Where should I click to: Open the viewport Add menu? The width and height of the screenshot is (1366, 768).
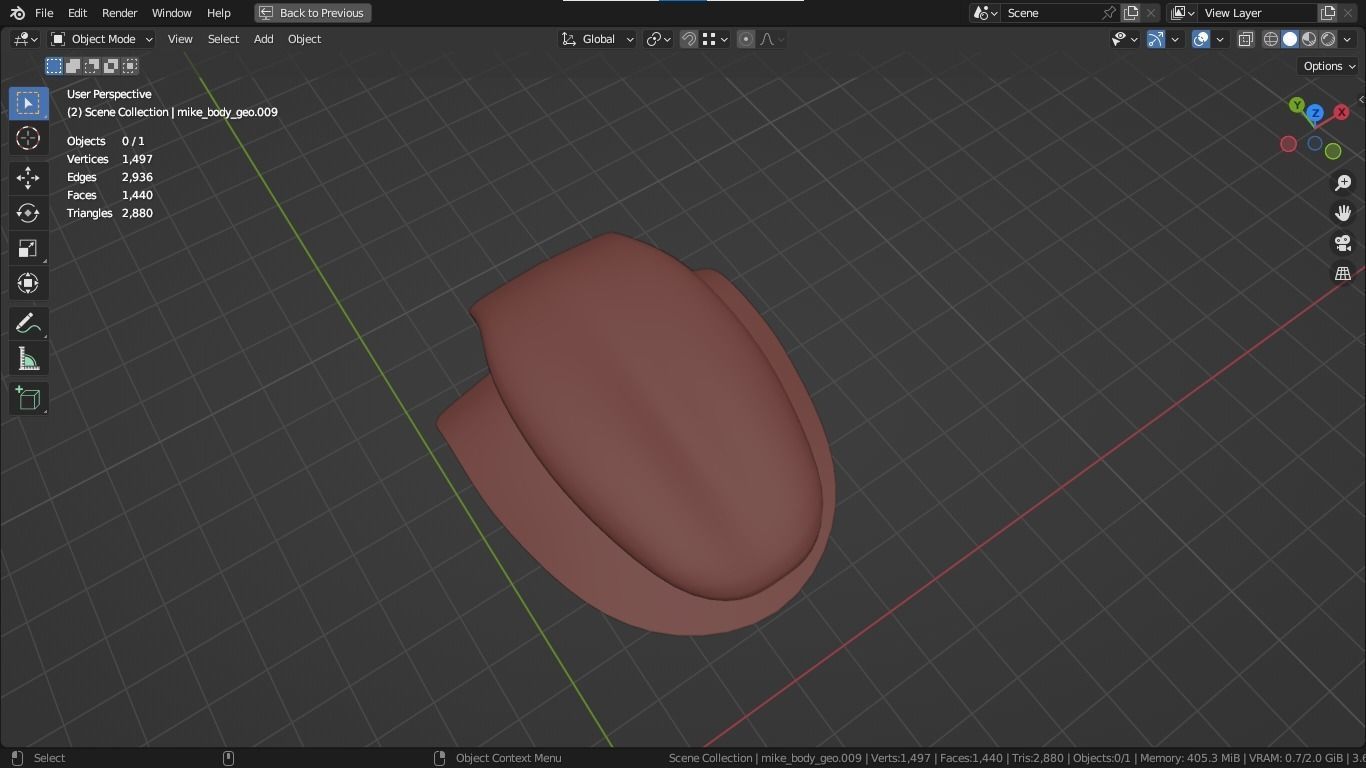pyautogui.click(x=263, y=39)
